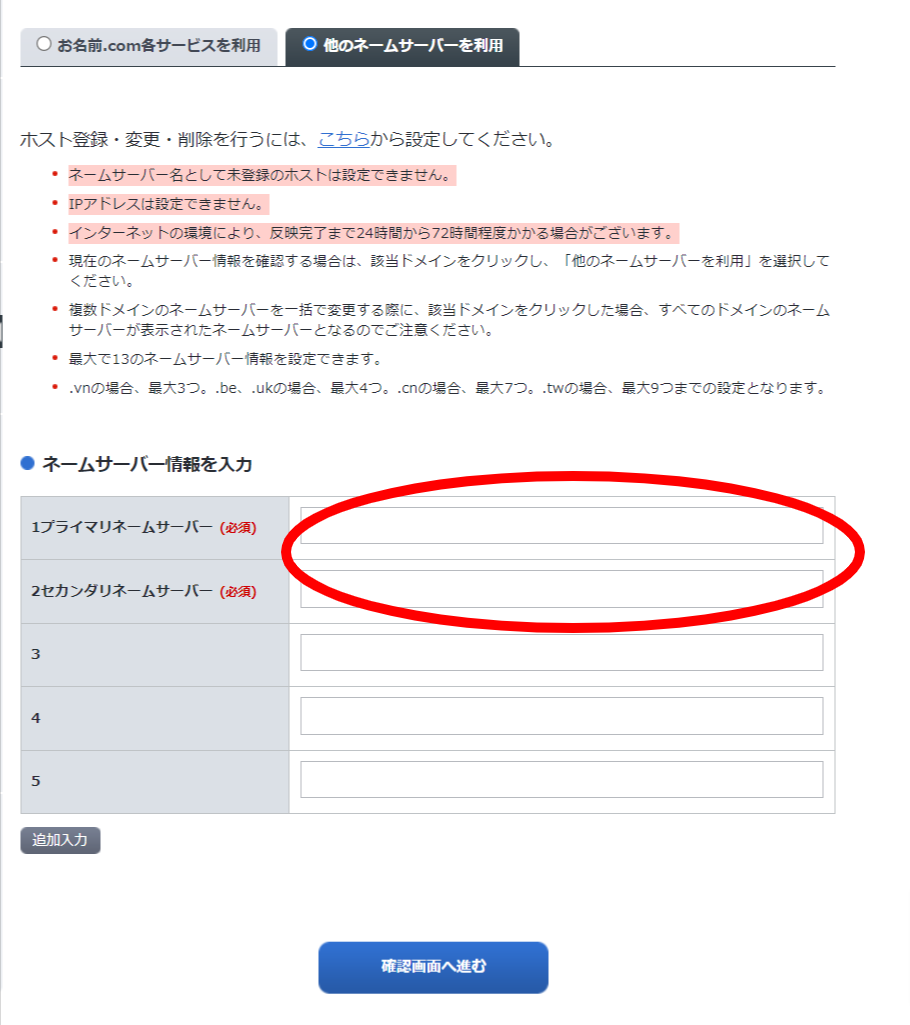Viewport: 910px width, 1025px height.
Task: Click the IPアドレスは設定できません notice
Action: pyautogui.click(x=169, y=204)
